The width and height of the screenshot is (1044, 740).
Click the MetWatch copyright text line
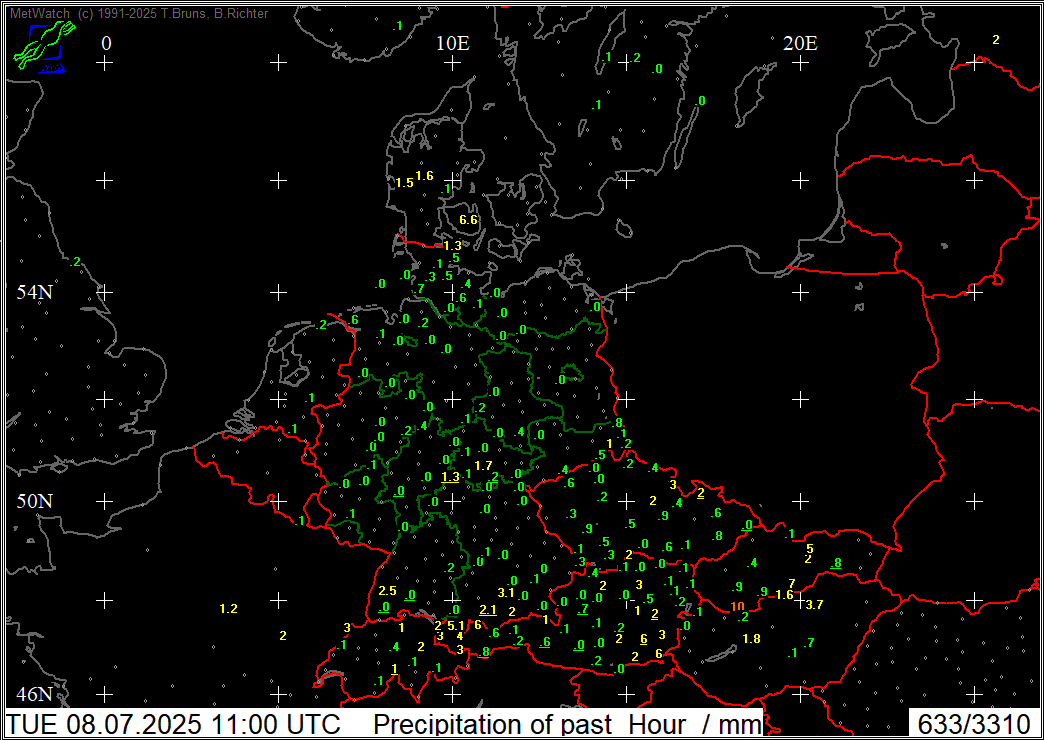[x=139, y=13]
